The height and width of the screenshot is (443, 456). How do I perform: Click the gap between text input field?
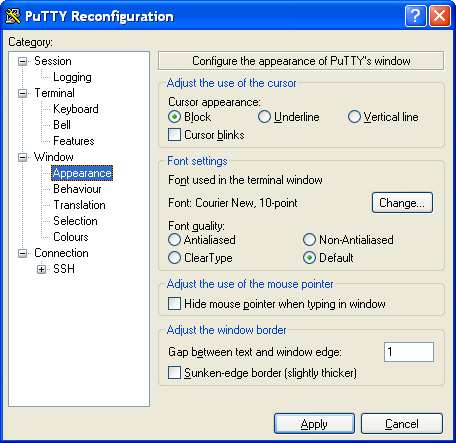click(x=409, y=352)
